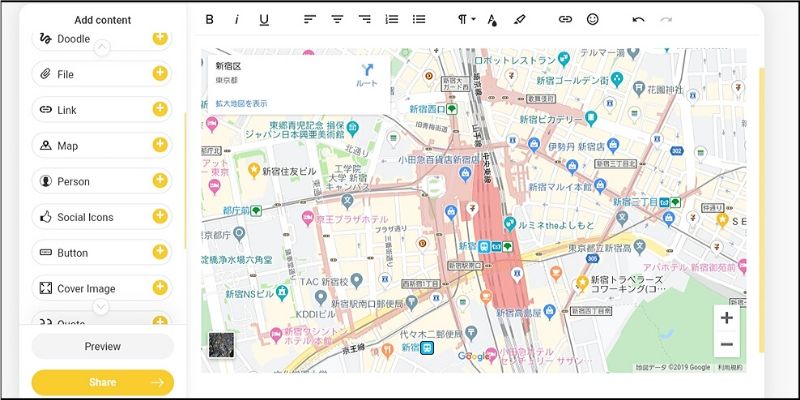Center align the text

(x=337, y=19)
